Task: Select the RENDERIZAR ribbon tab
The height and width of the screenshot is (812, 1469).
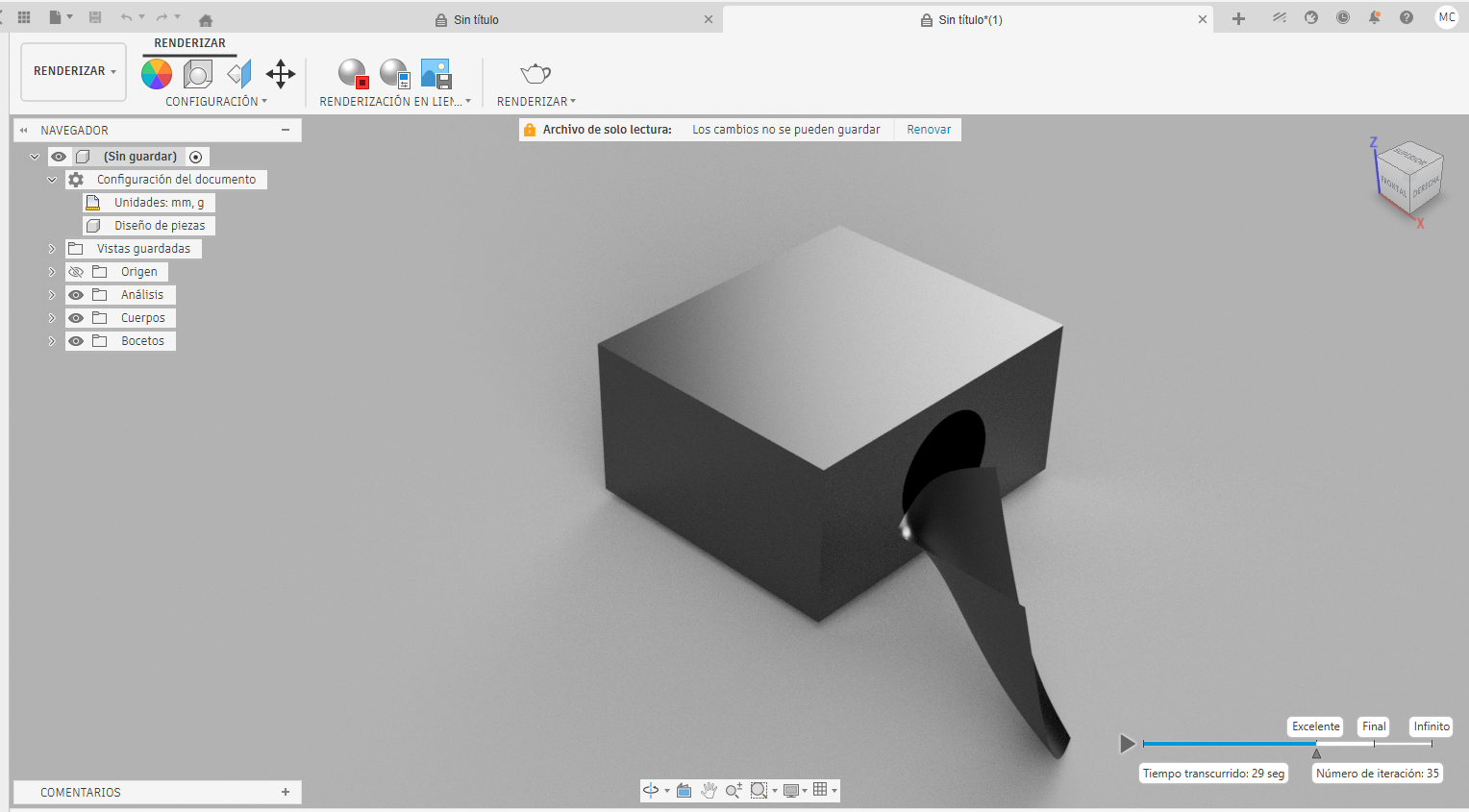Action: (x=190, y=43)
